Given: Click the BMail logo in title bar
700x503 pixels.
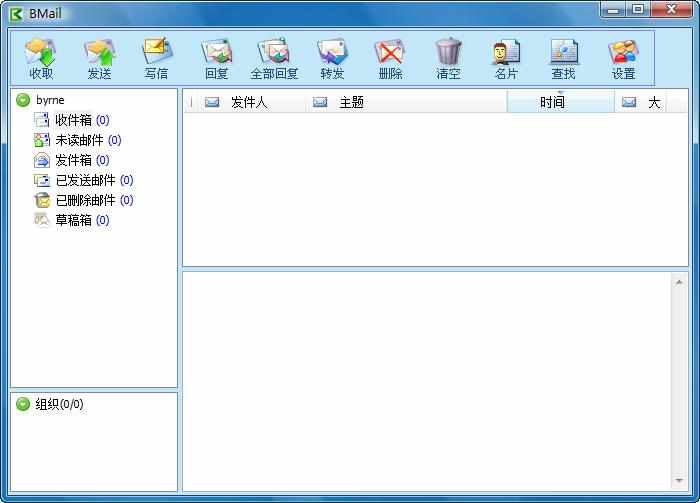Looking at the screenshot, I should tap(16, 14).
